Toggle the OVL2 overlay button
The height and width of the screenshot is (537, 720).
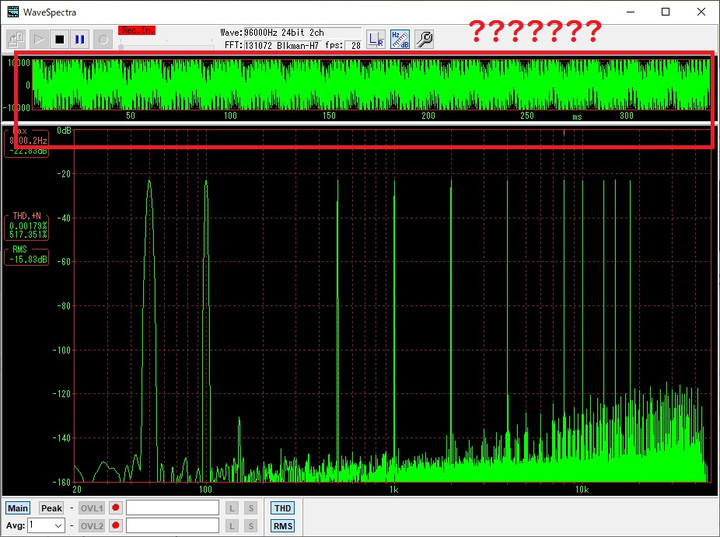(92, 526)
